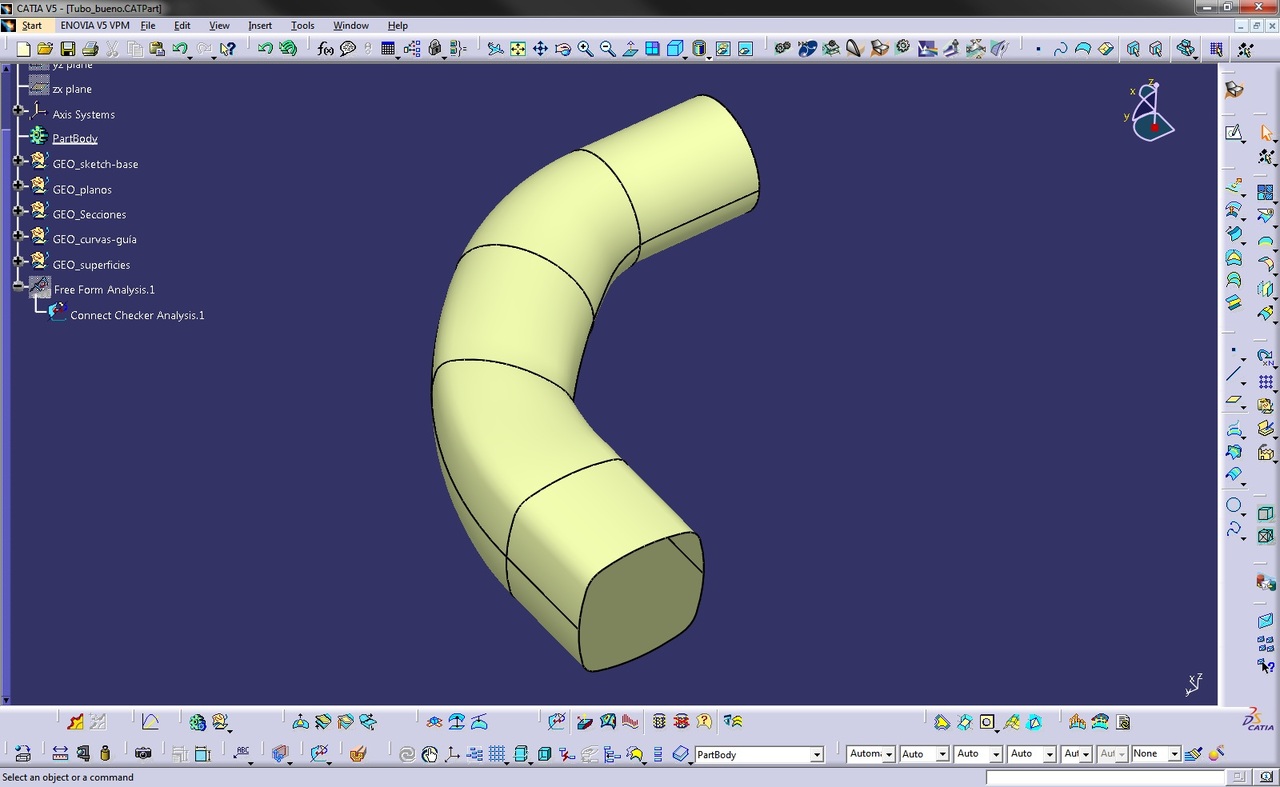Click the camera capture icon
Screen dimensions: 1280x787
pos(143,754)
